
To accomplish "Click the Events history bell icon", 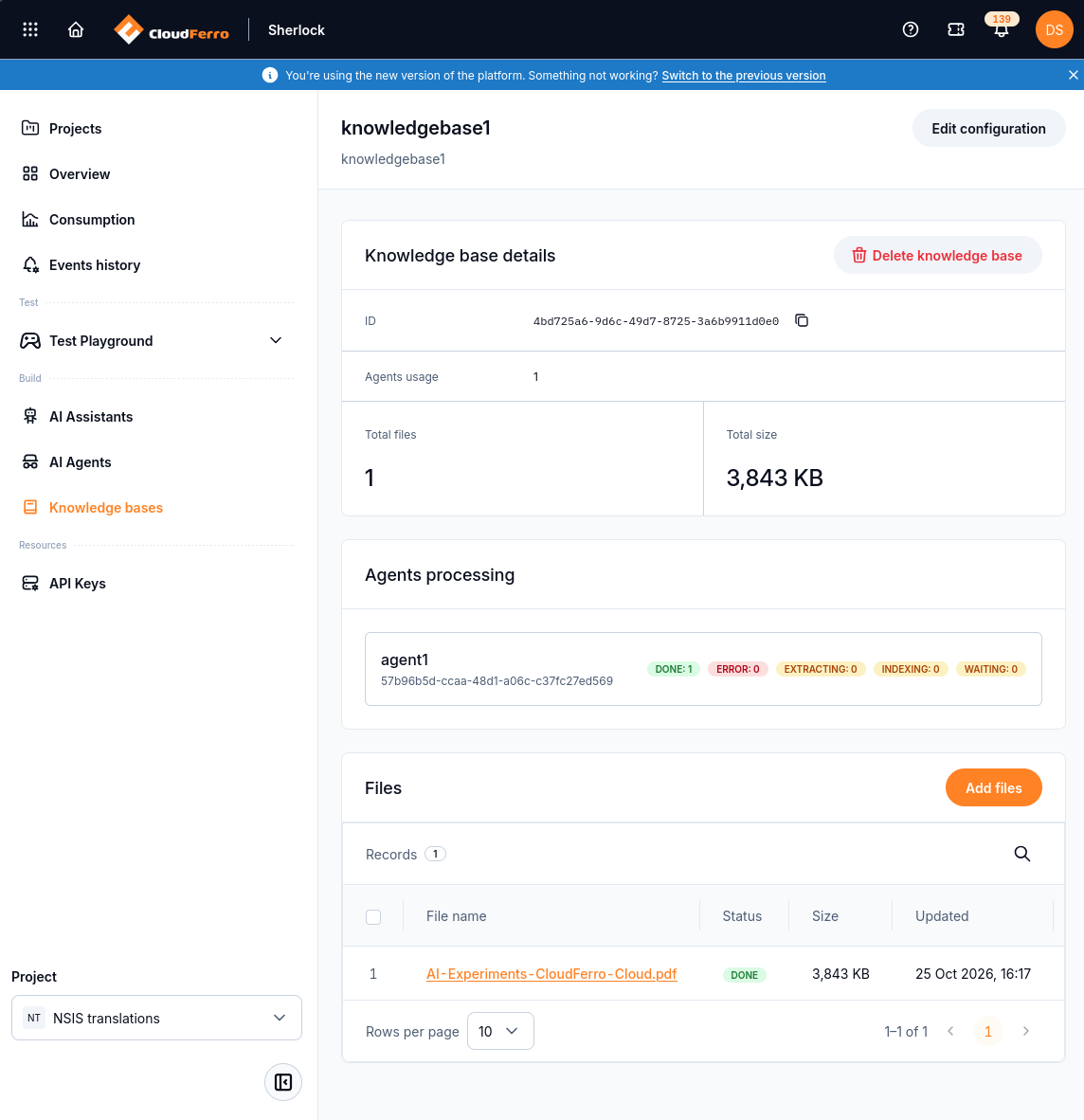I will pyautogui.click(x=30, y=265).
